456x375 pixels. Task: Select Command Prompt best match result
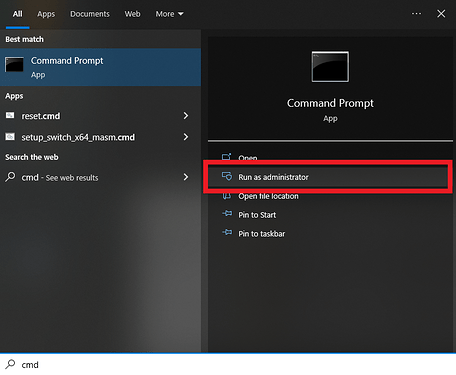coord(100,67)
